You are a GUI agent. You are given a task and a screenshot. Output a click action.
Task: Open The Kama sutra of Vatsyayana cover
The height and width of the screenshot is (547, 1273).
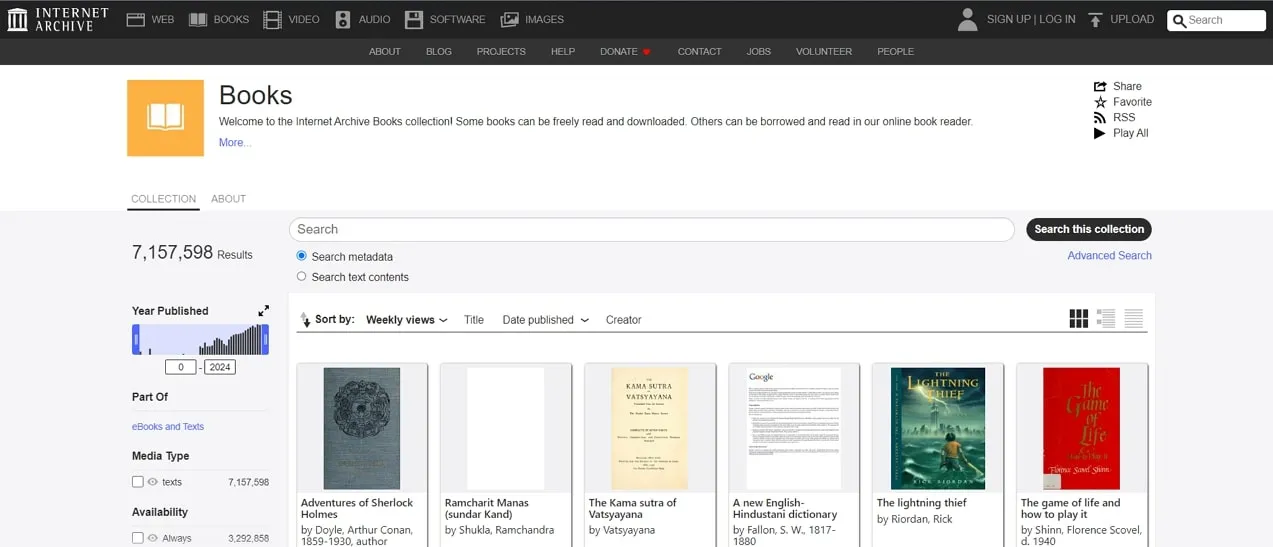[x=650, y=428]
